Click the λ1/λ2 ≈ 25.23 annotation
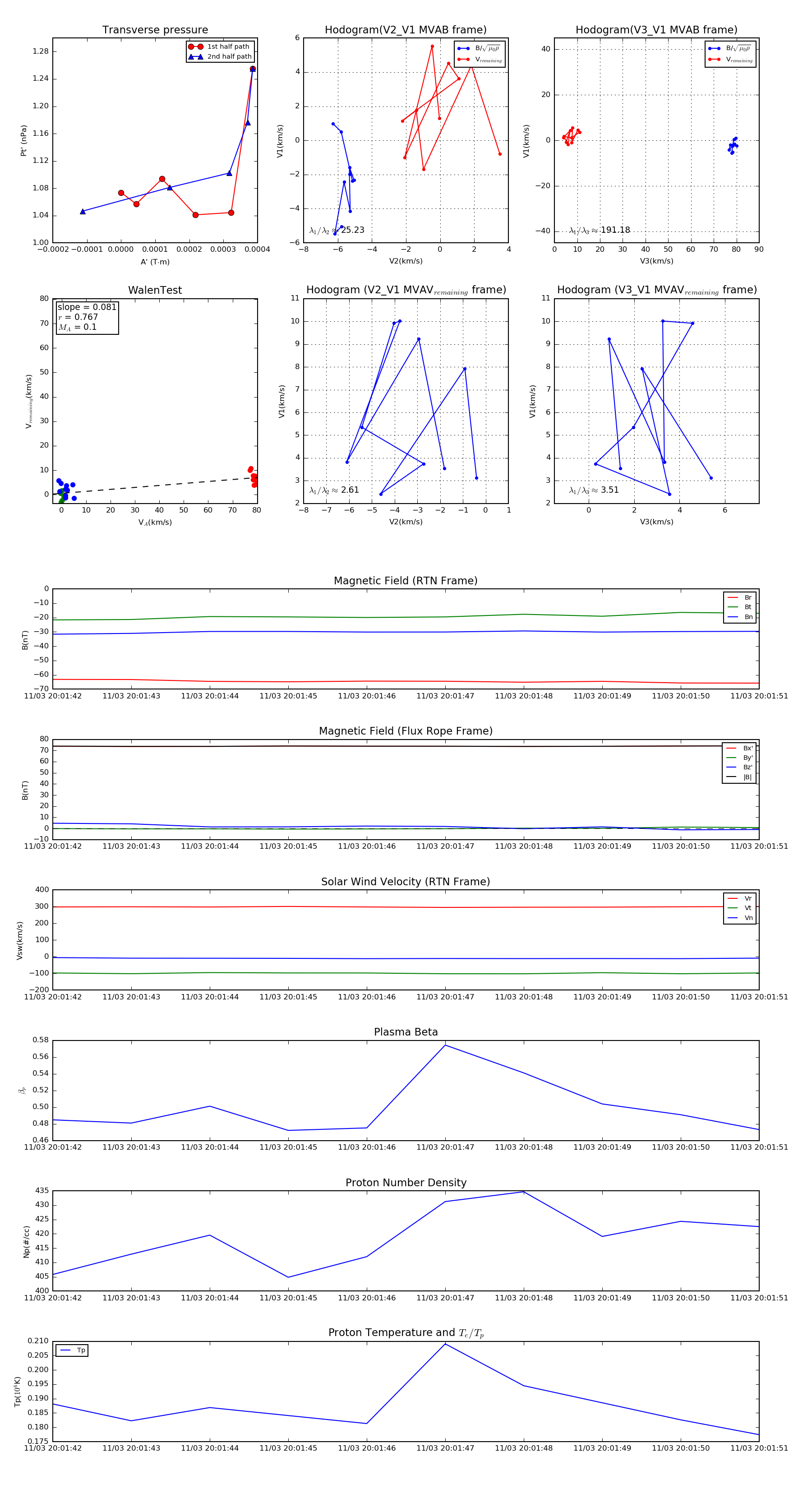 [x=337, y=230]
